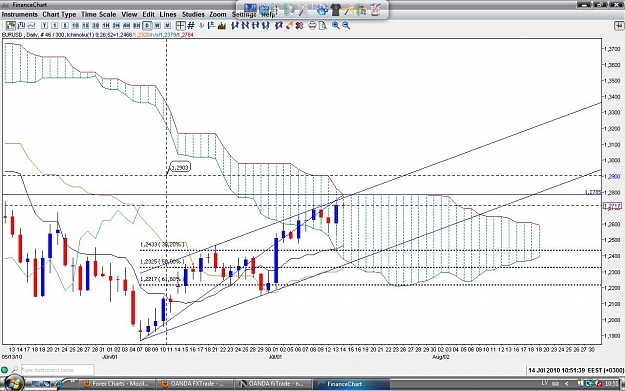Viewport: 625px width, 391px height.
Task: Select the 4H timeframe button
Action: [126, 26]
